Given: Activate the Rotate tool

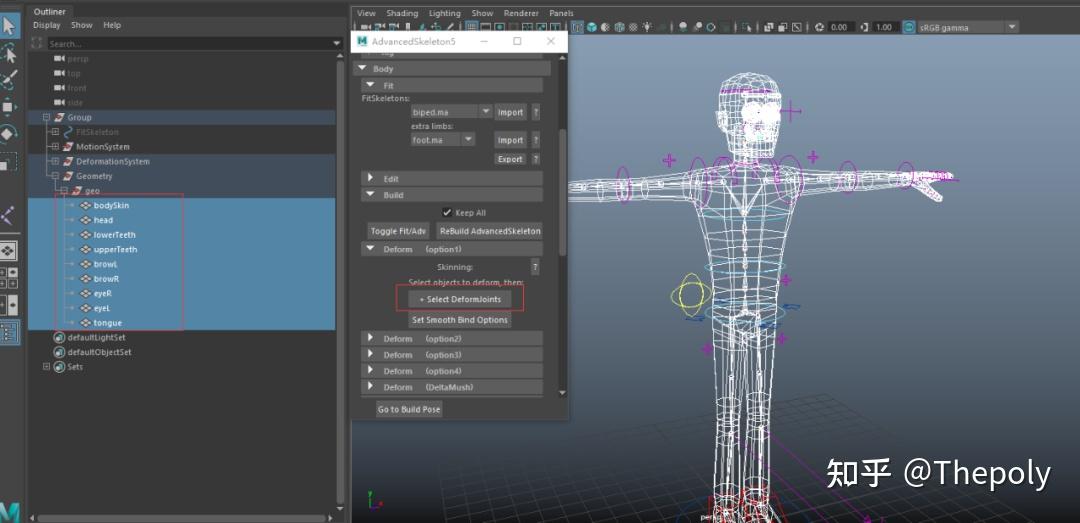Looking at the screenshot, I should tap(9, 133).
